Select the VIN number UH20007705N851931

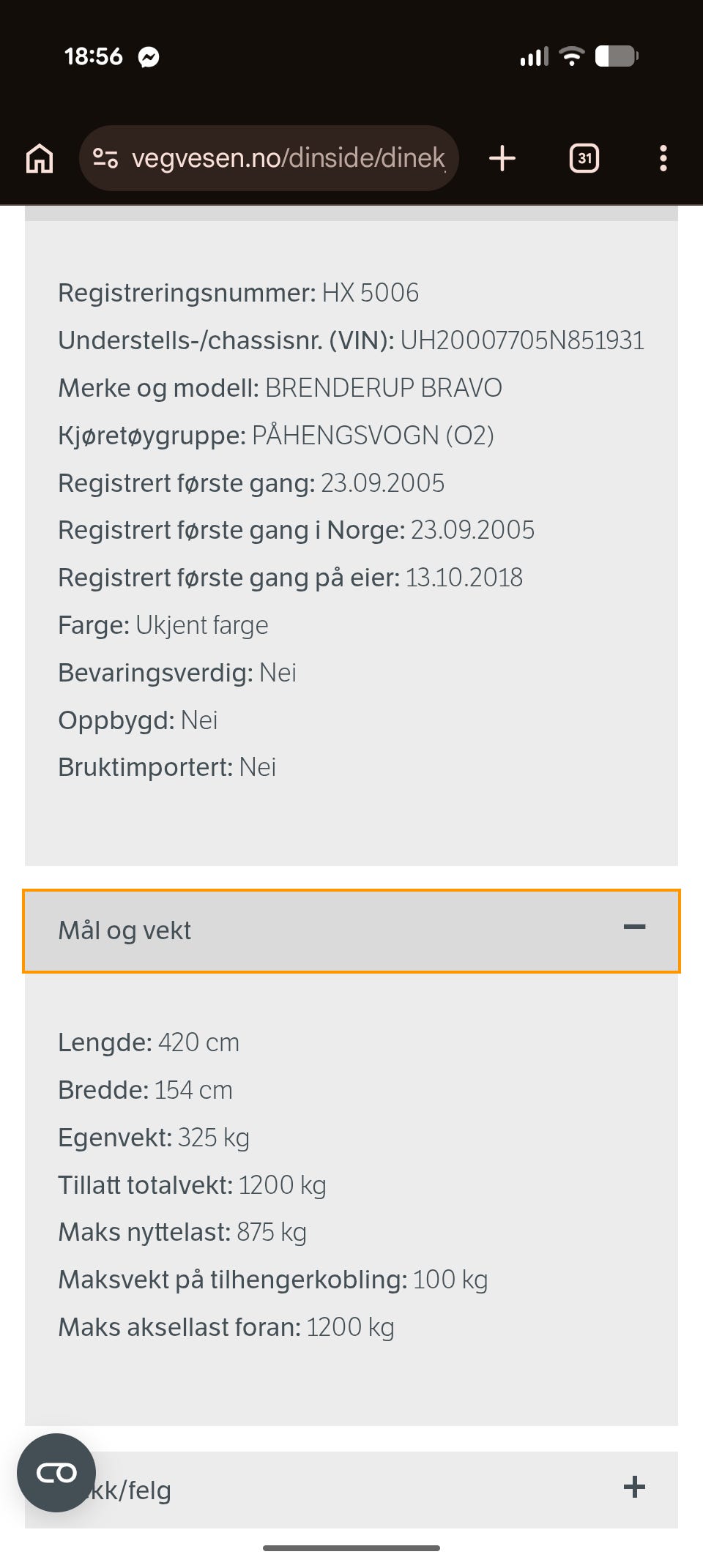(522, 340)
